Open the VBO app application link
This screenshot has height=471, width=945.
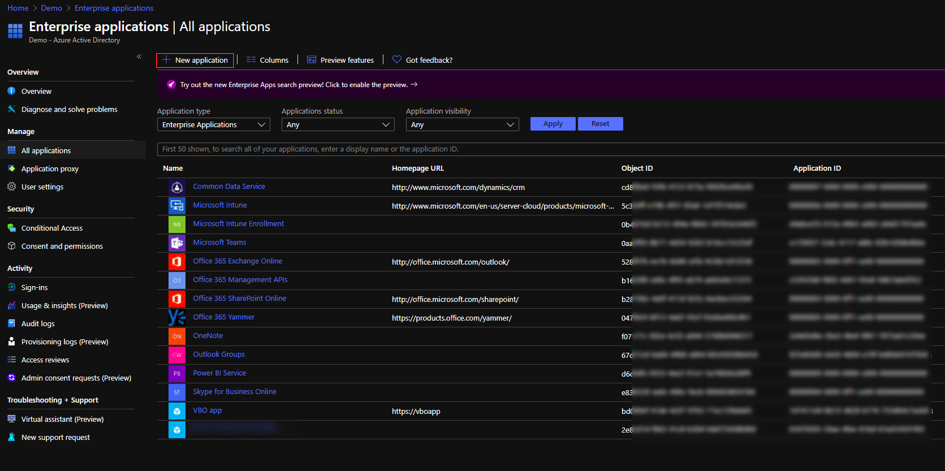click(x=208, y=410)
